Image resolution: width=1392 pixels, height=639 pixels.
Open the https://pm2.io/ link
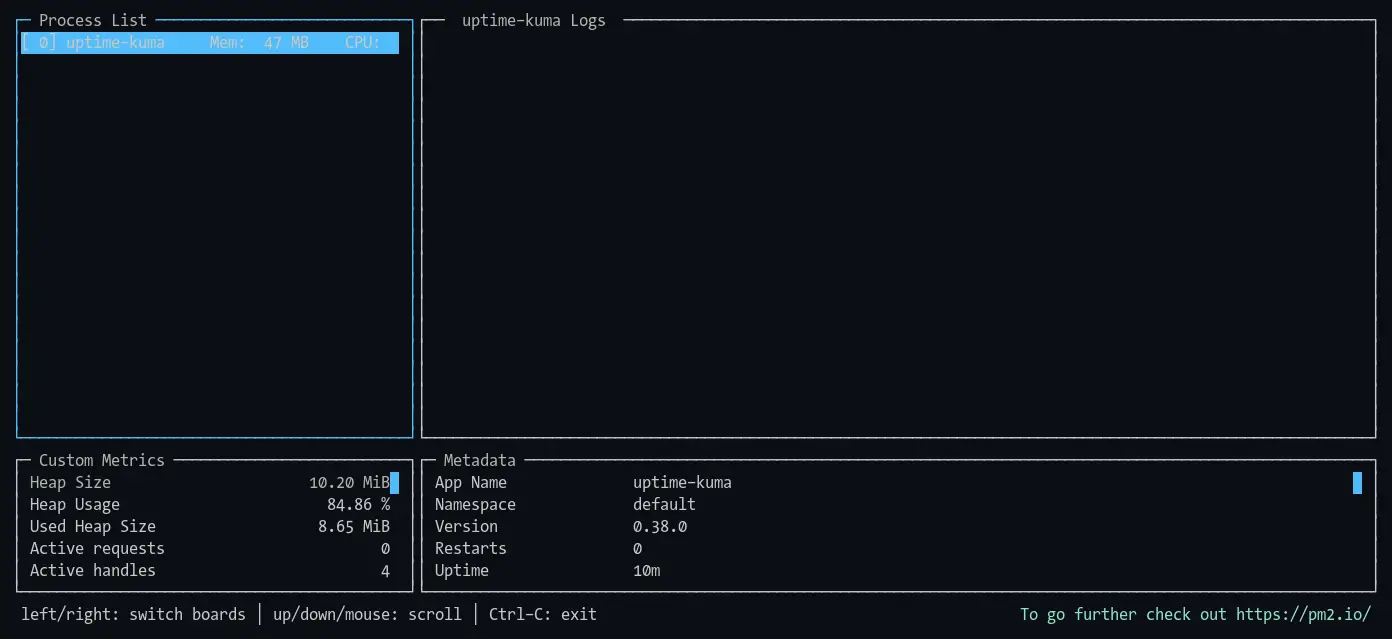click(1303, 614)
